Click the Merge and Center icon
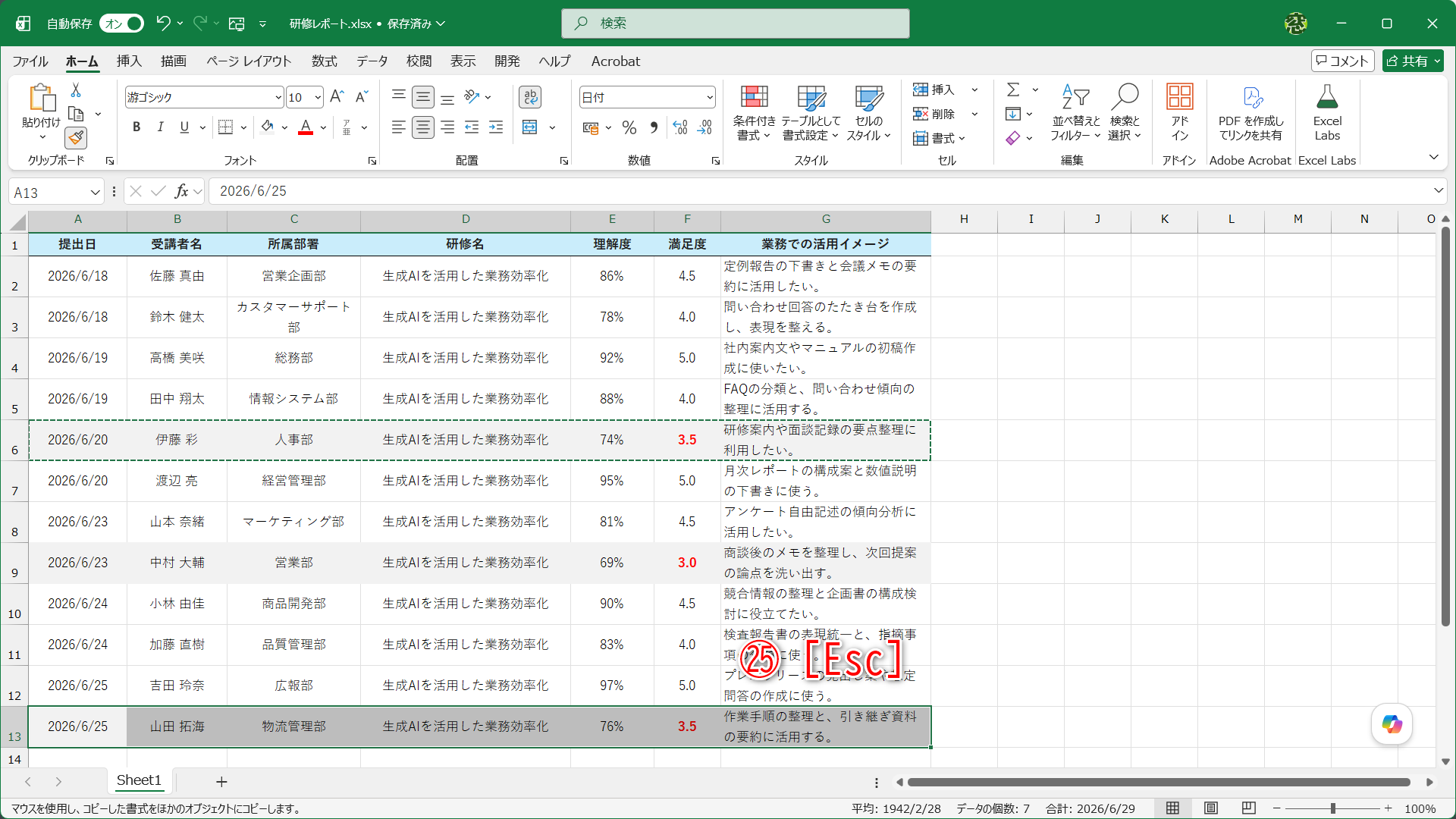 [530, 127]
